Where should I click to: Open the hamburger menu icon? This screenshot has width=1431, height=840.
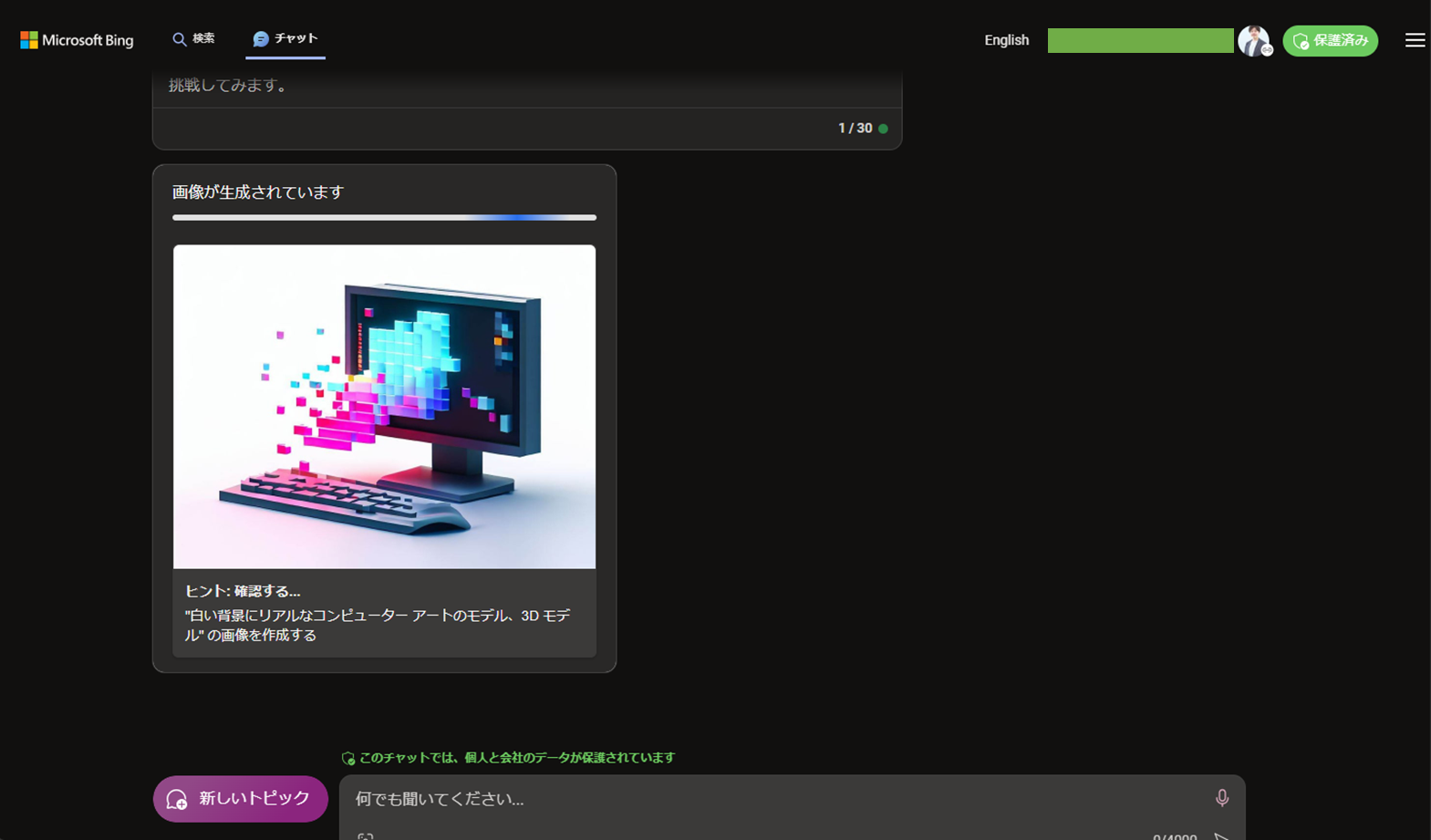[x=1415, y=40]
